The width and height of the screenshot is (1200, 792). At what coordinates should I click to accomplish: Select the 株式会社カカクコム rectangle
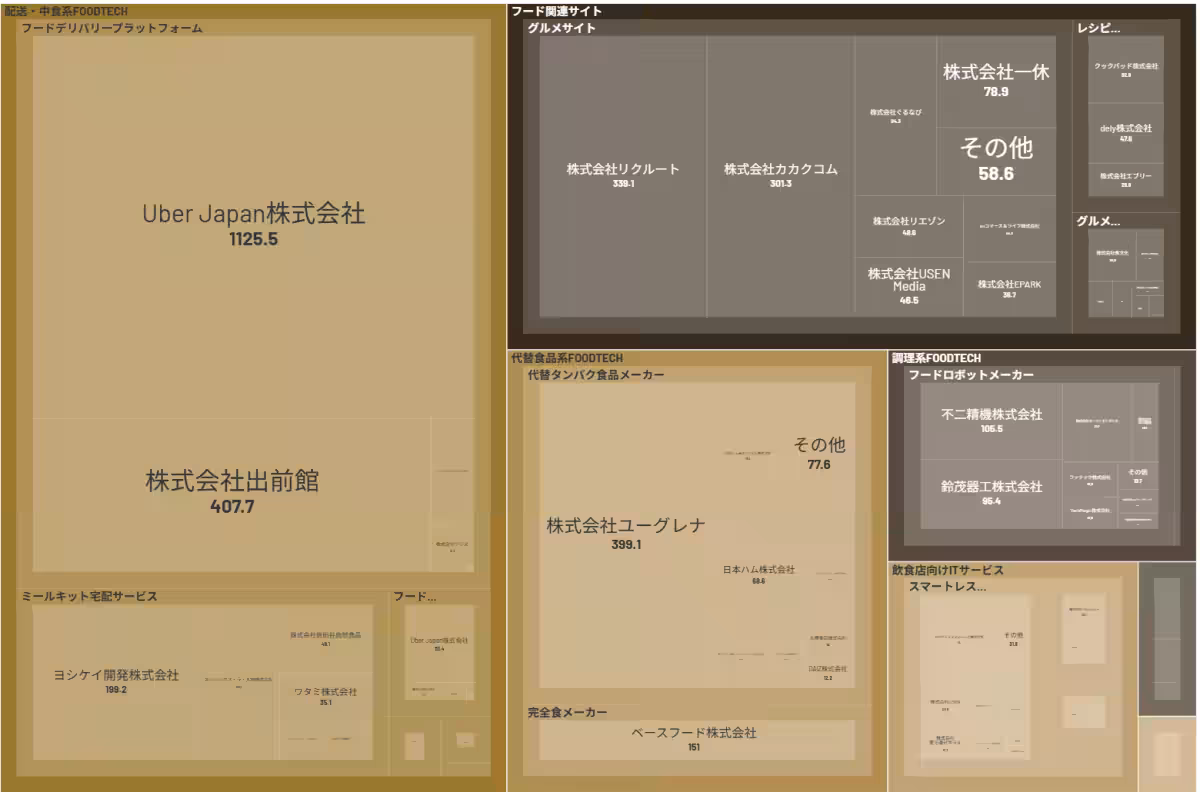(x=782, y=170)
